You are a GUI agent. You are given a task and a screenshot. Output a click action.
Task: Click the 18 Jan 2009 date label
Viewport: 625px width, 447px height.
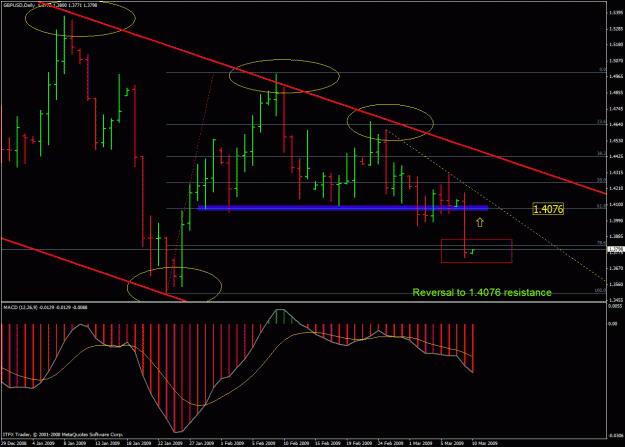point(139,443)
